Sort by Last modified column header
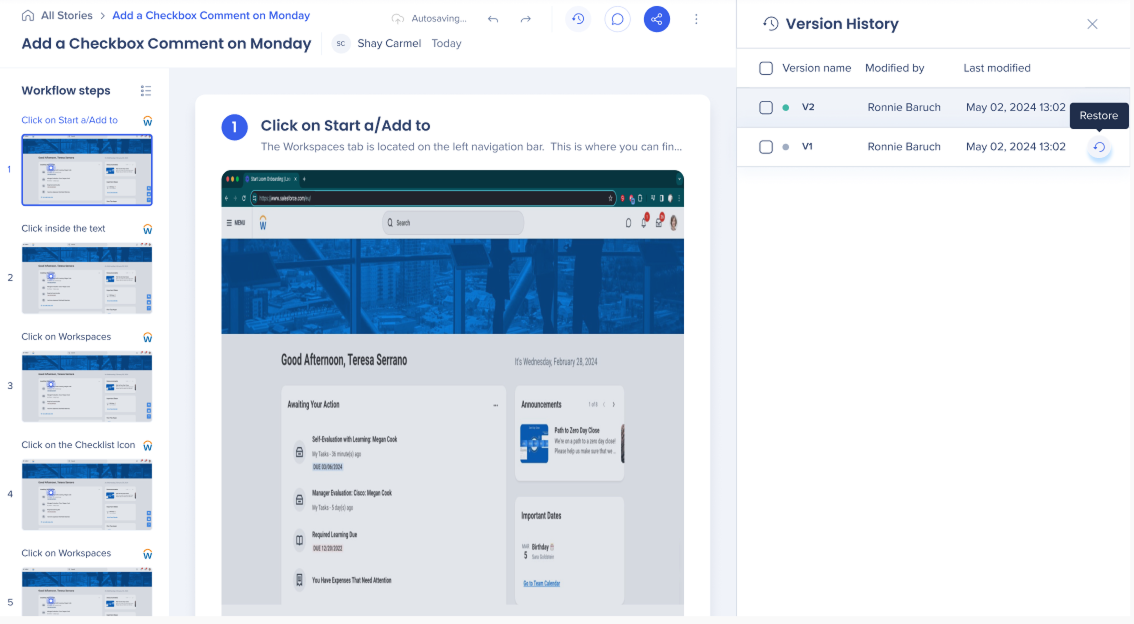Image resolution: width=1134 pixels, height=624 pixels. (996, 68)
